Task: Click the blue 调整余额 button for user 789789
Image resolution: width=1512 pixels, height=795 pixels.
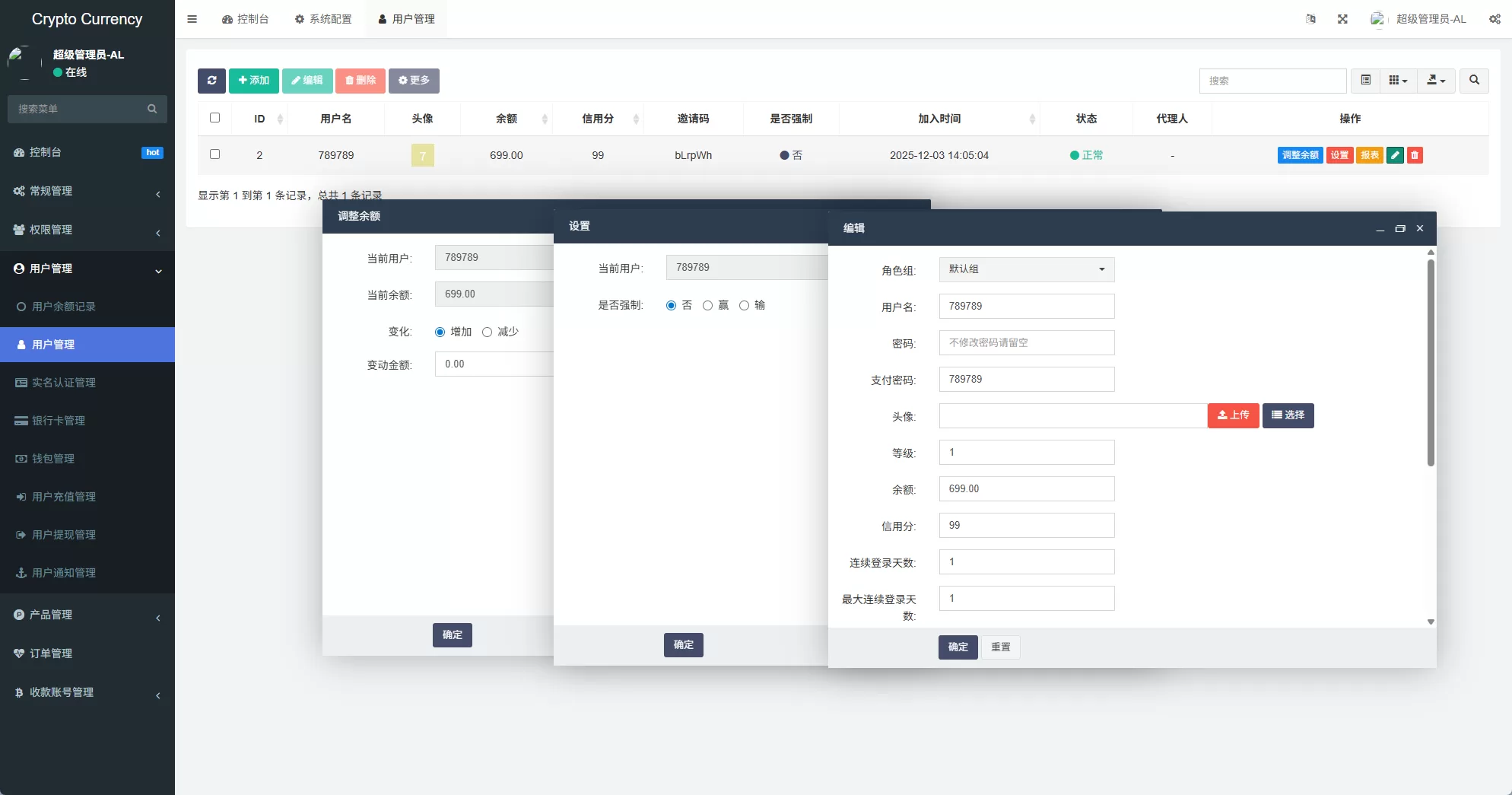Action: point(1301,154)
